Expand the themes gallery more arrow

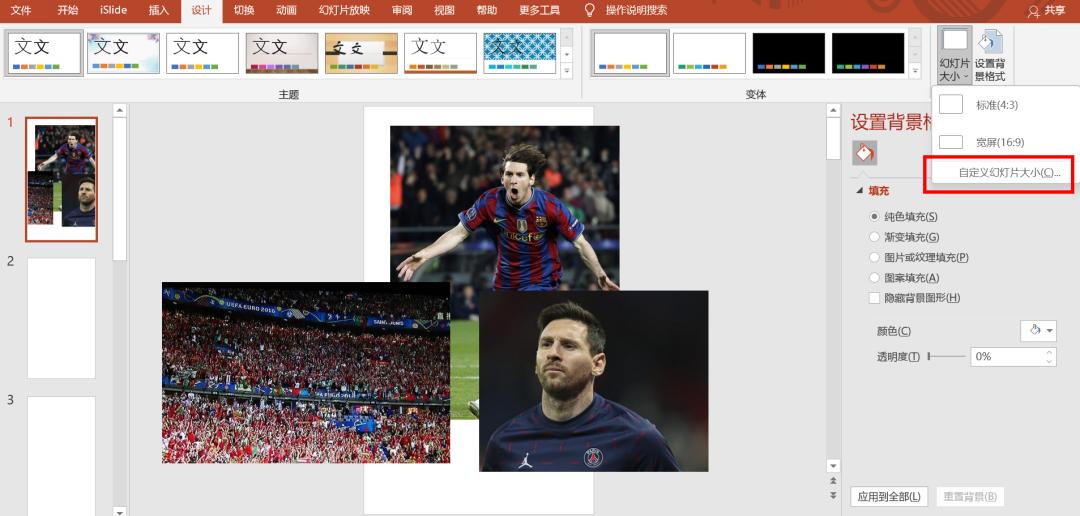[x=567, y=72]
